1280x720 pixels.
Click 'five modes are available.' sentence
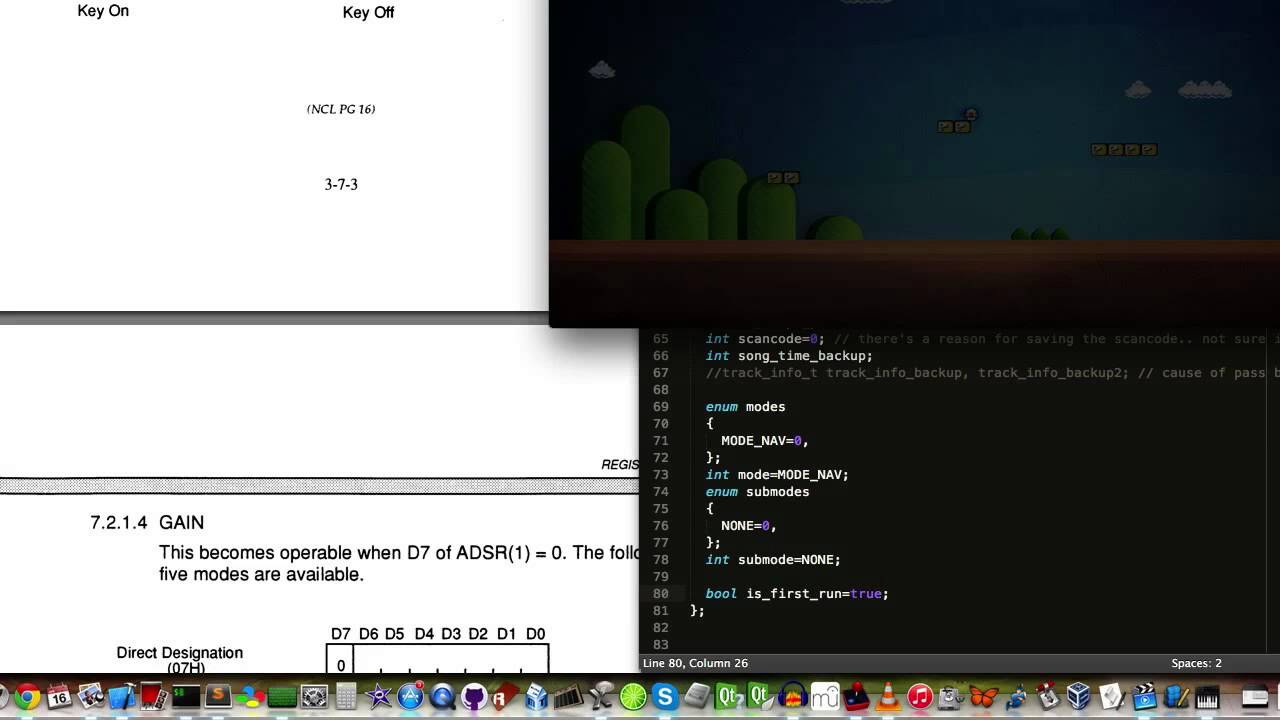pos(261,575)
